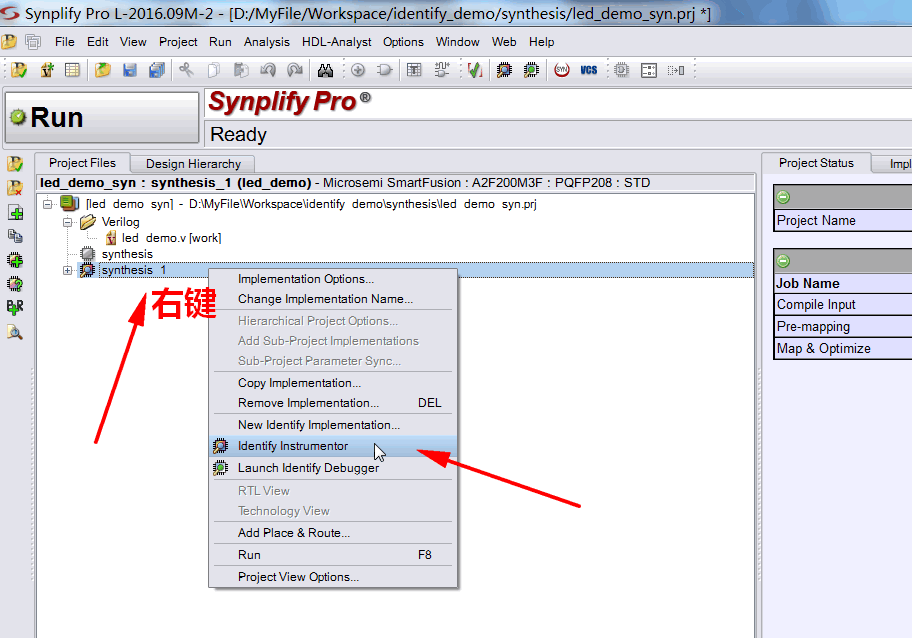Open Project View Options... entry
This screenshot has height=638, width=912.
[x=333, y=577]
